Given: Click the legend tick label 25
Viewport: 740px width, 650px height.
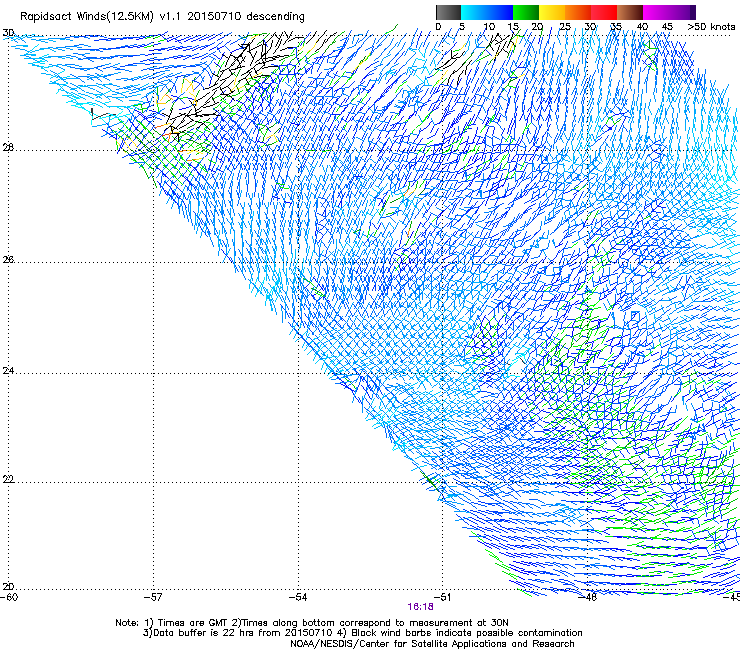Looking at the screenshot, I should tap(565, 27).
